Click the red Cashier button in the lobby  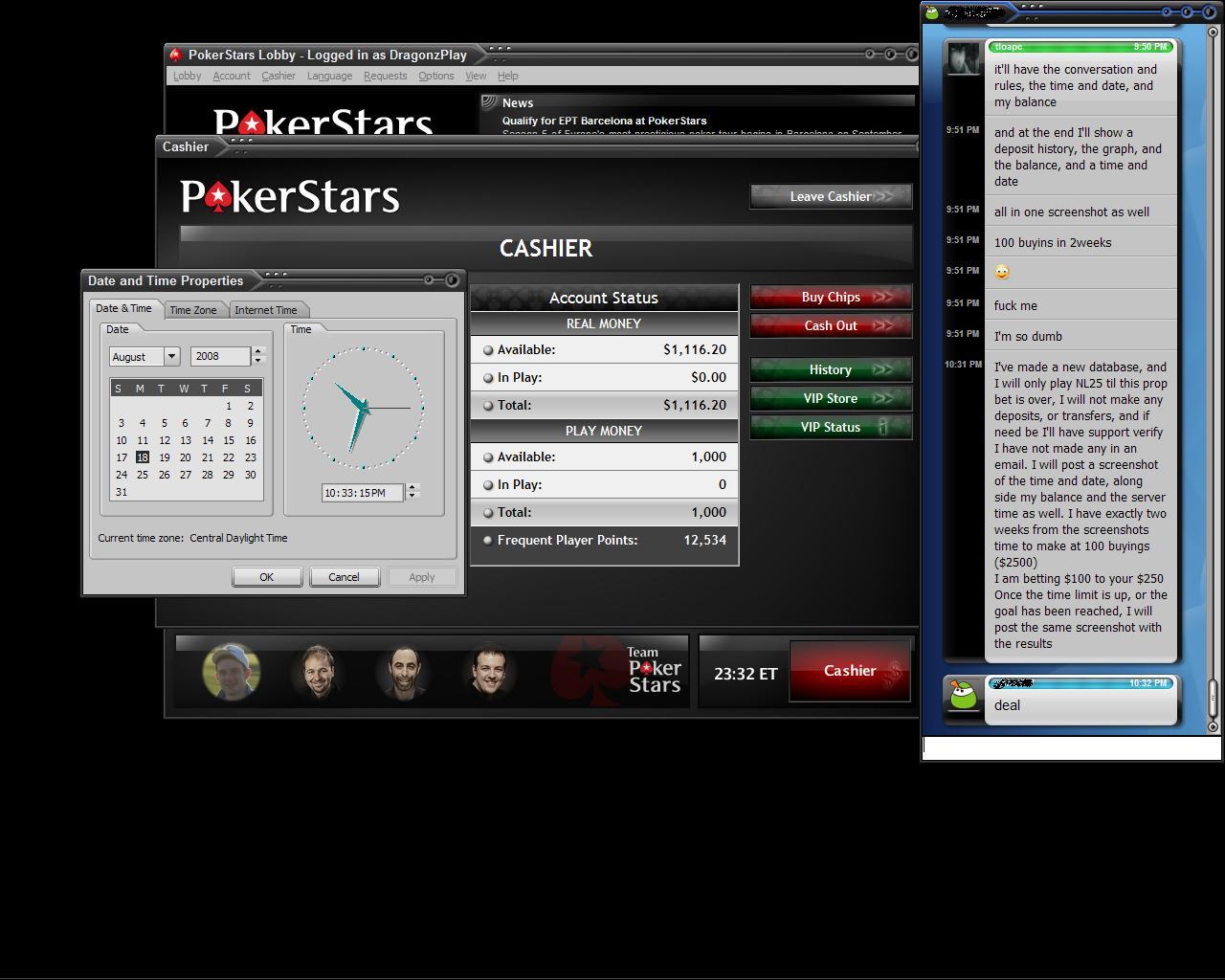coord(850,671)
